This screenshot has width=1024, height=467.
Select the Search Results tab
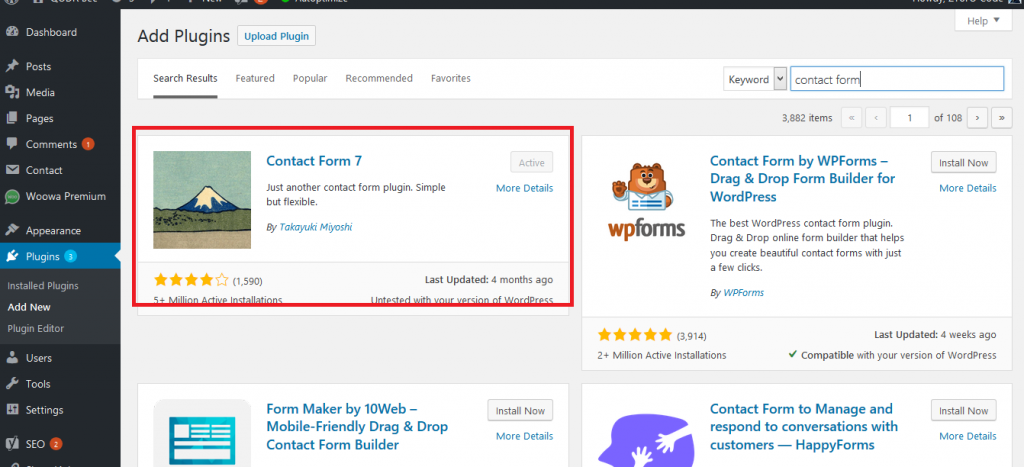[x=185, y=78]
